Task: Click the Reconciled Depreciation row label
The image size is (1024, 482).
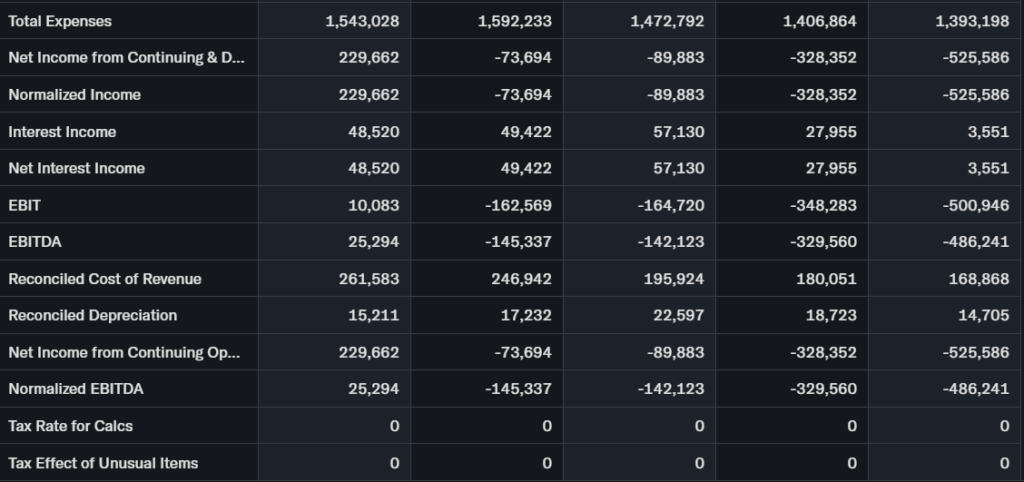Action: tap(92, 315)
